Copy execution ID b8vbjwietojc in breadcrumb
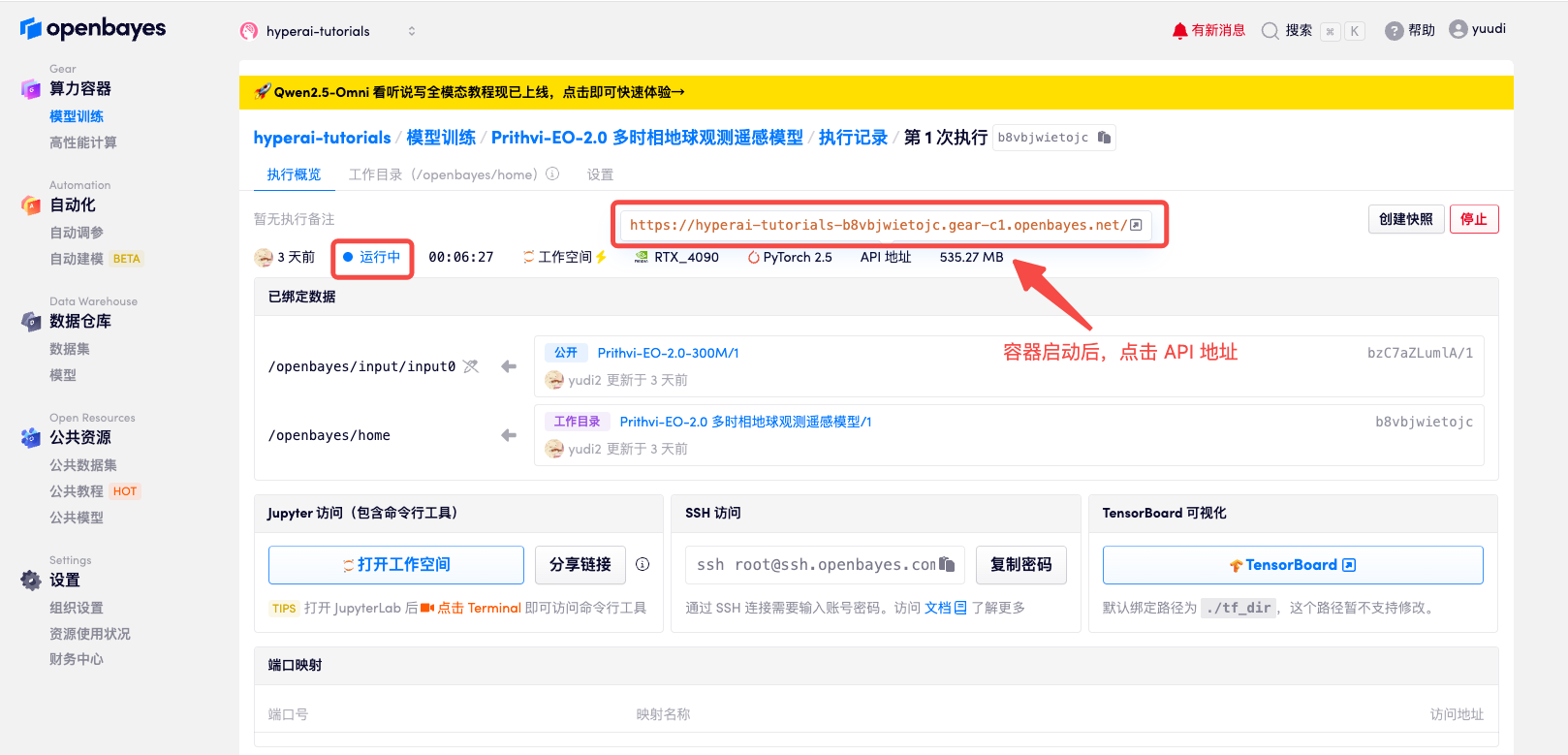The height and width of the screenshot is (755, 1568). click(1104, 138)
